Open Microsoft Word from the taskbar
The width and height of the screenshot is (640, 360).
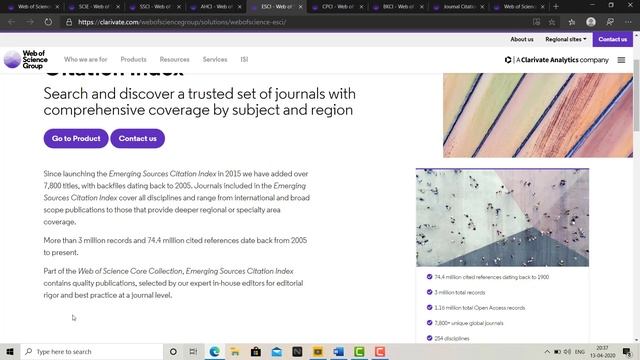(x=338, y=351)
